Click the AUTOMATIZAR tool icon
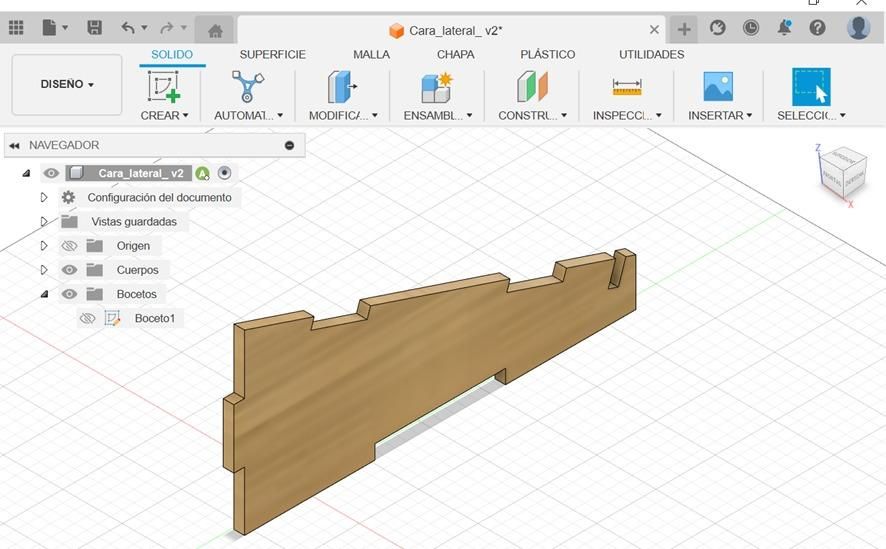The image size is (886, 549). point(247,86)
